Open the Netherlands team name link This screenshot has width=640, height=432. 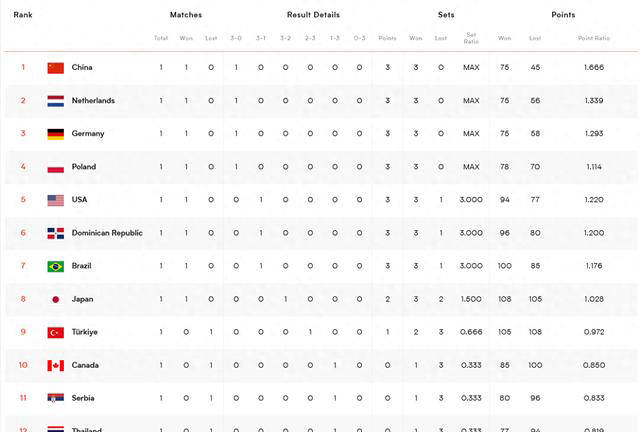[93, 100]
